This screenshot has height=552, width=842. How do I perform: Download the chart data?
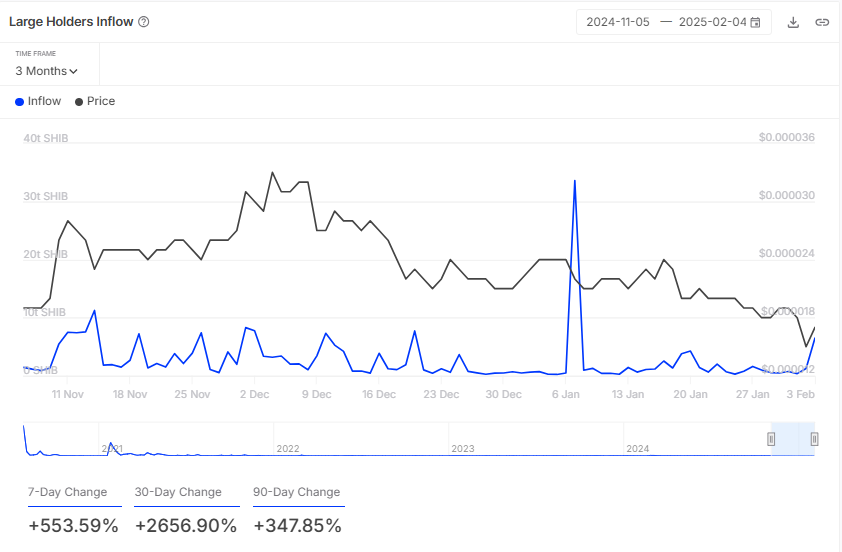click(793, 22)
